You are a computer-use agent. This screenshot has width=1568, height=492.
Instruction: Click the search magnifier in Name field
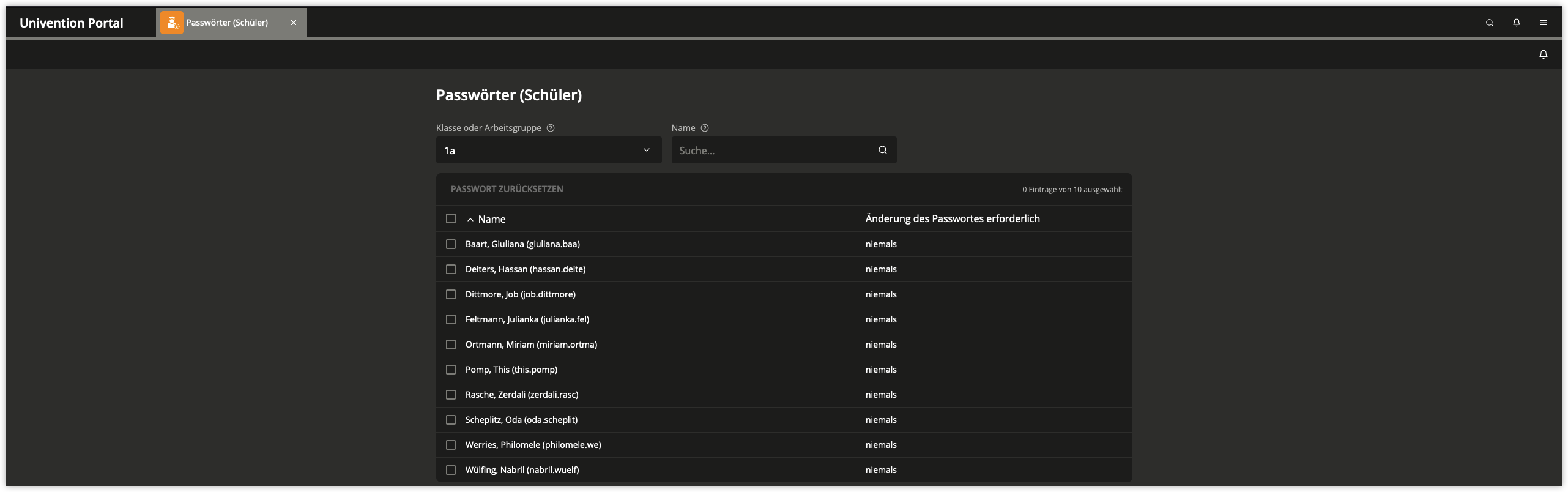(x=883, y=150)
